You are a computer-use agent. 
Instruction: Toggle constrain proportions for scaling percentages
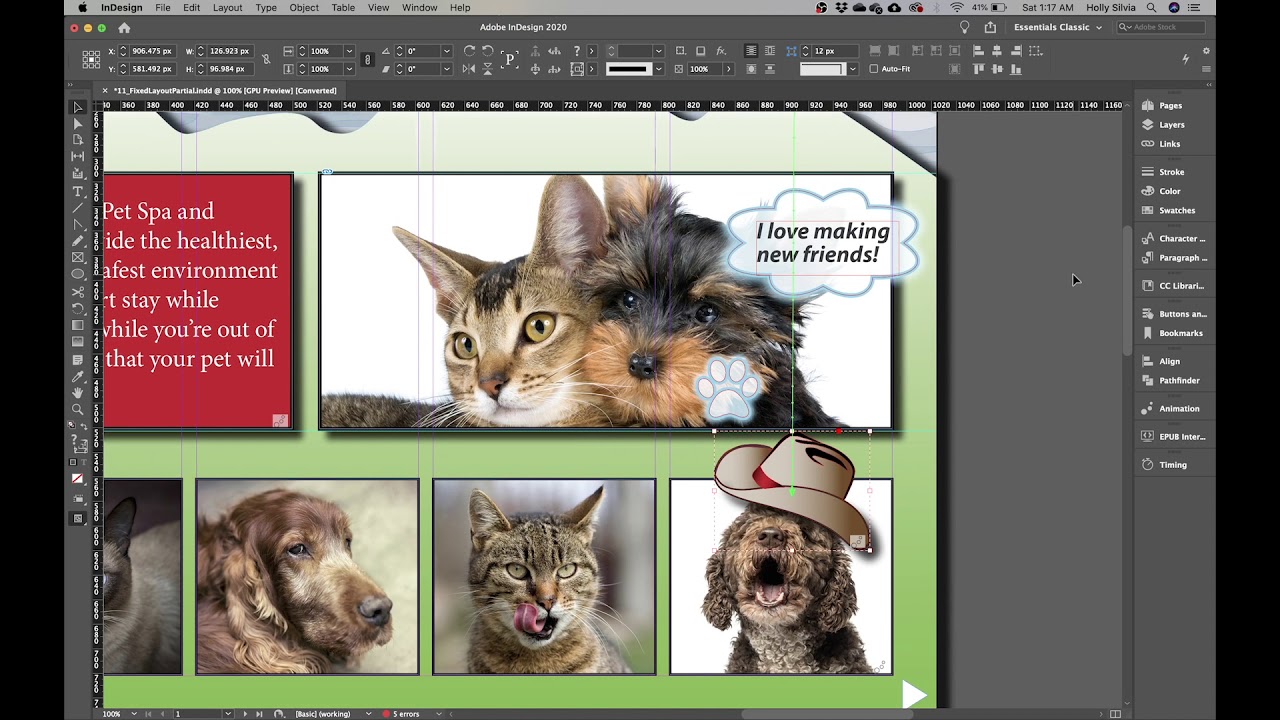click(367, 60)
